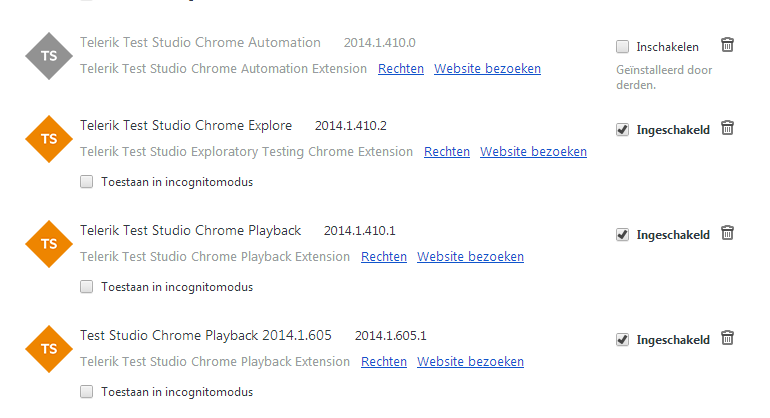Remove Telerik Chrome Explore using trash icon

[727, 128]
